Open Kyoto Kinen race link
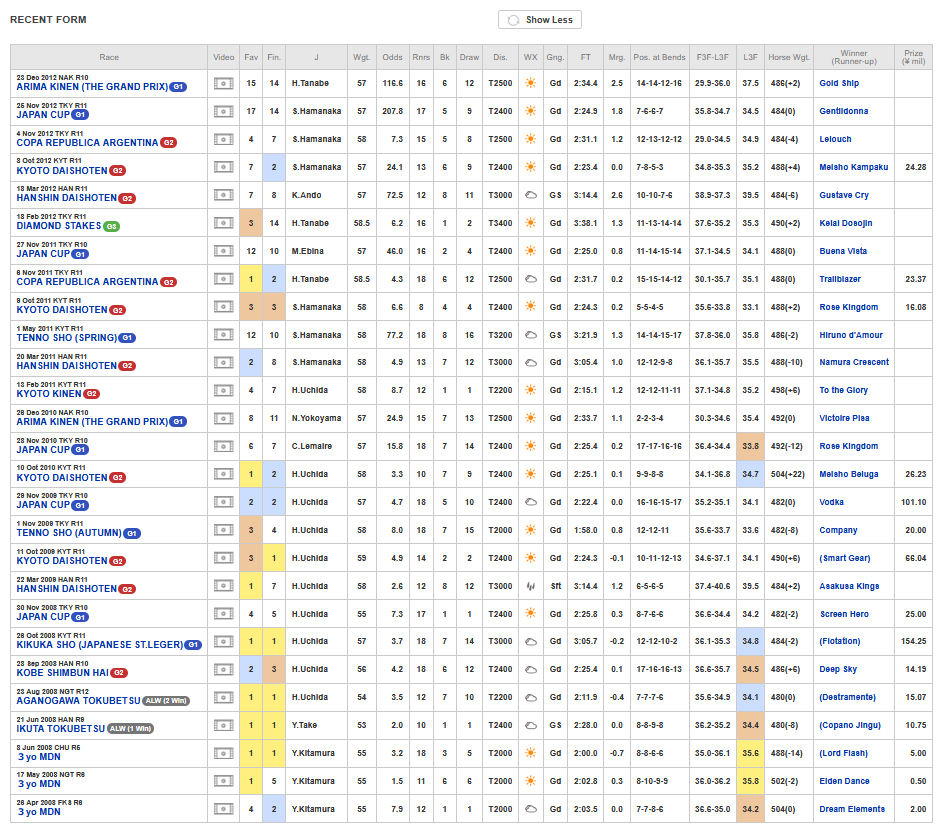 click(x=49, y=394)
